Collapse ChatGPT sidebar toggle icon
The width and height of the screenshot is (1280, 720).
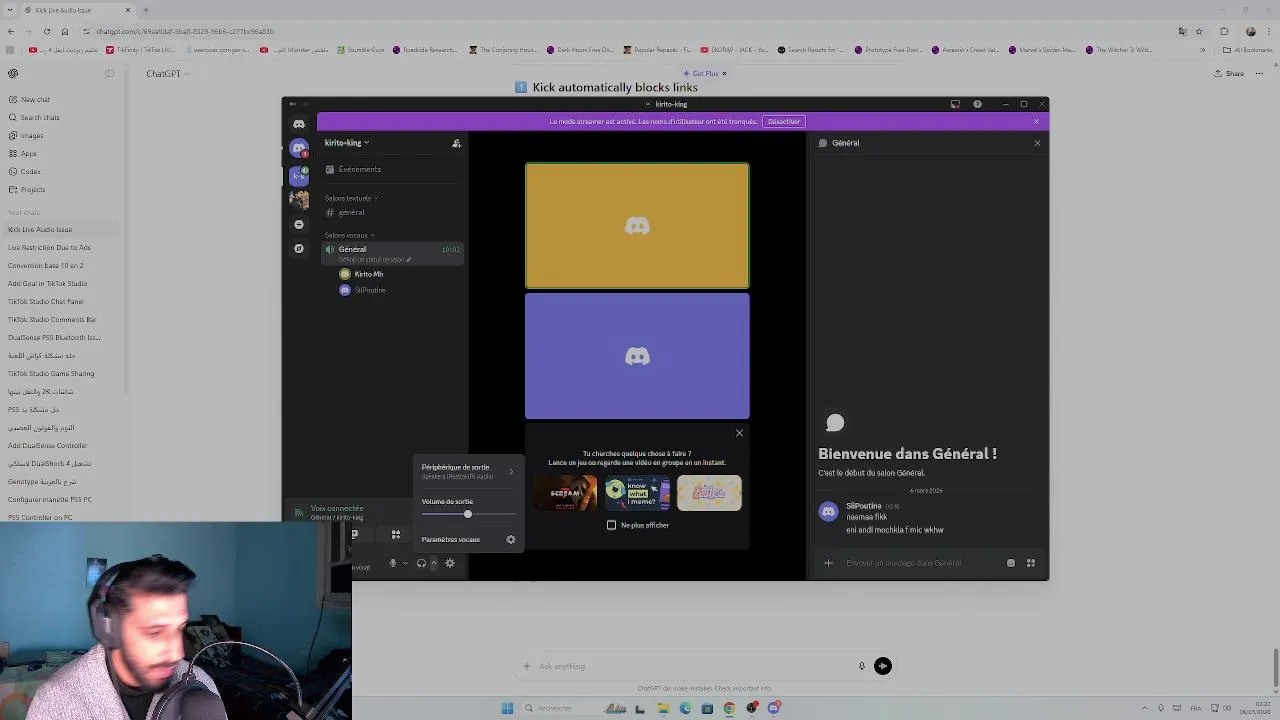[x=109, y=73]
